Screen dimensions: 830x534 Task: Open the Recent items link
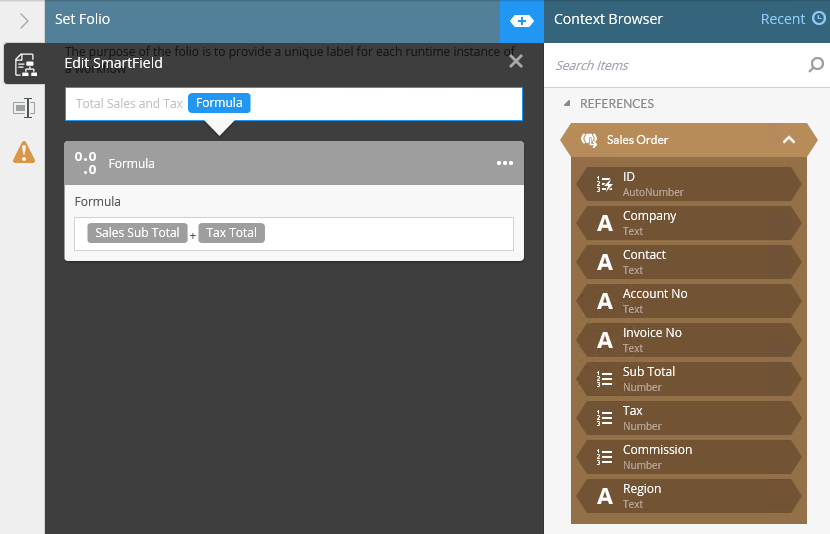point(782,19)
